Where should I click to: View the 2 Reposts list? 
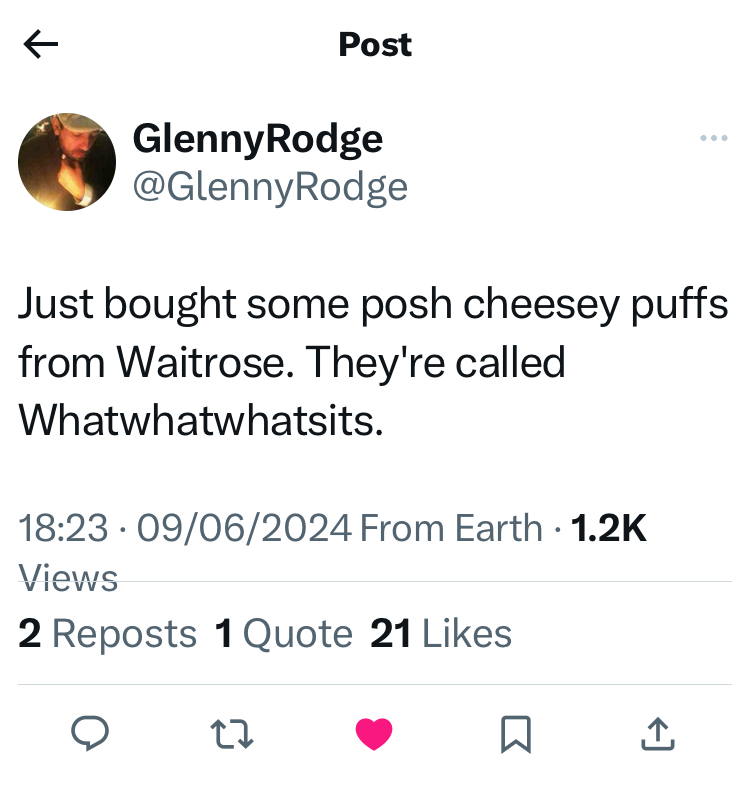[x=107, y=634]
